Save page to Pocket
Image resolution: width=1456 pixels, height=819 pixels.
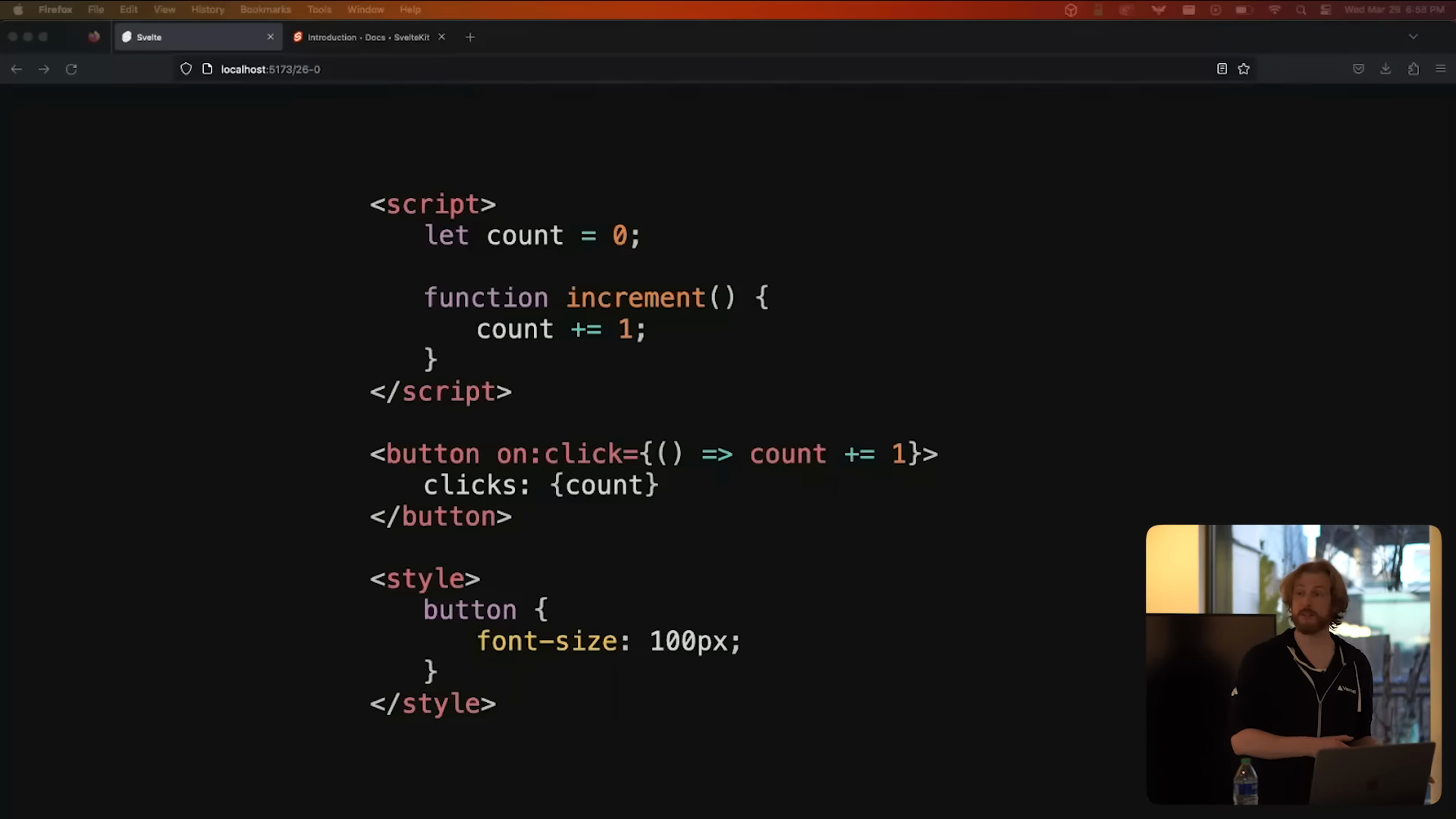1358,69
